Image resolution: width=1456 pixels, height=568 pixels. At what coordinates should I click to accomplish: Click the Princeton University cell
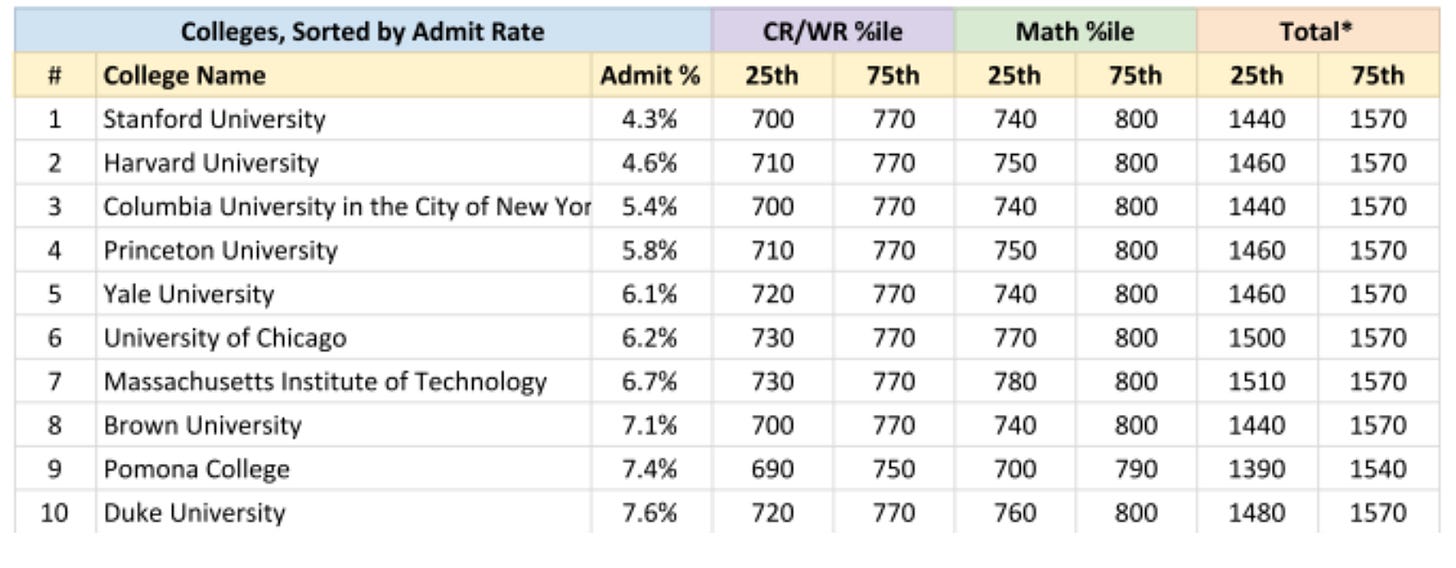pos(220,251)
